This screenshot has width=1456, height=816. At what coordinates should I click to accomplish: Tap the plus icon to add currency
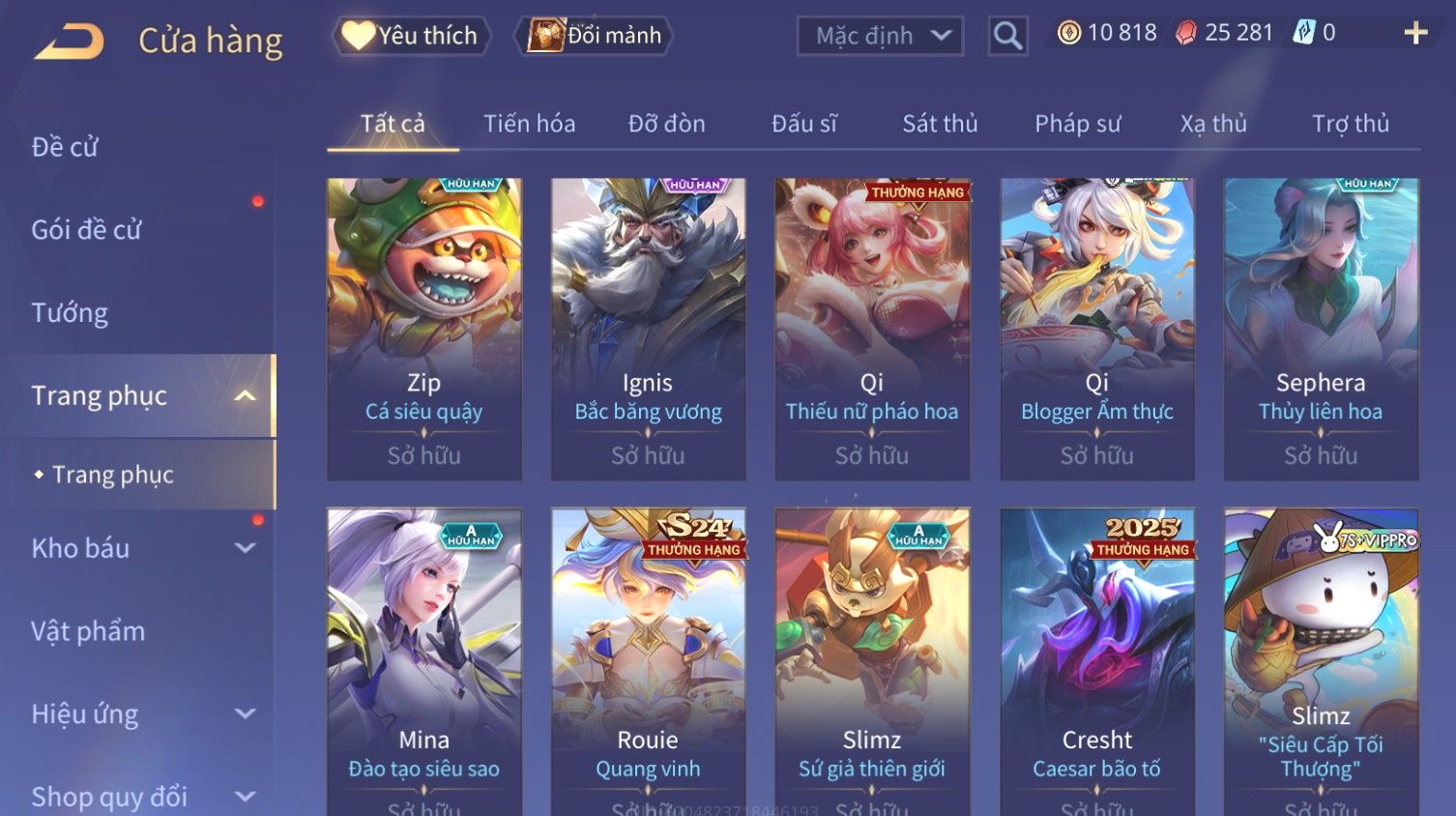click(1415, 33)
